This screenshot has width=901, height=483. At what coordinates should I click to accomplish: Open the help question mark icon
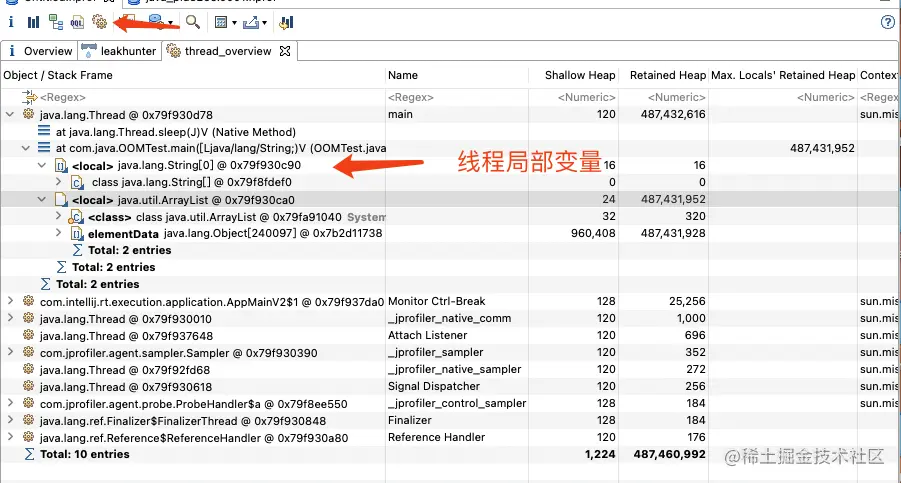[x=888, y=22]
